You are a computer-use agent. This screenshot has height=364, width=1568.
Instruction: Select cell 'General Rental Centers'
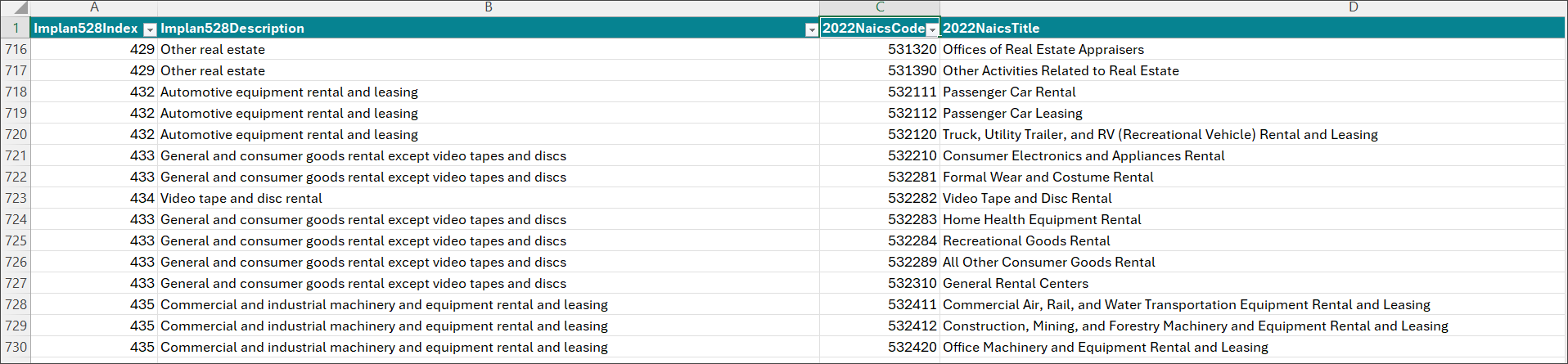coord(1252,283)
